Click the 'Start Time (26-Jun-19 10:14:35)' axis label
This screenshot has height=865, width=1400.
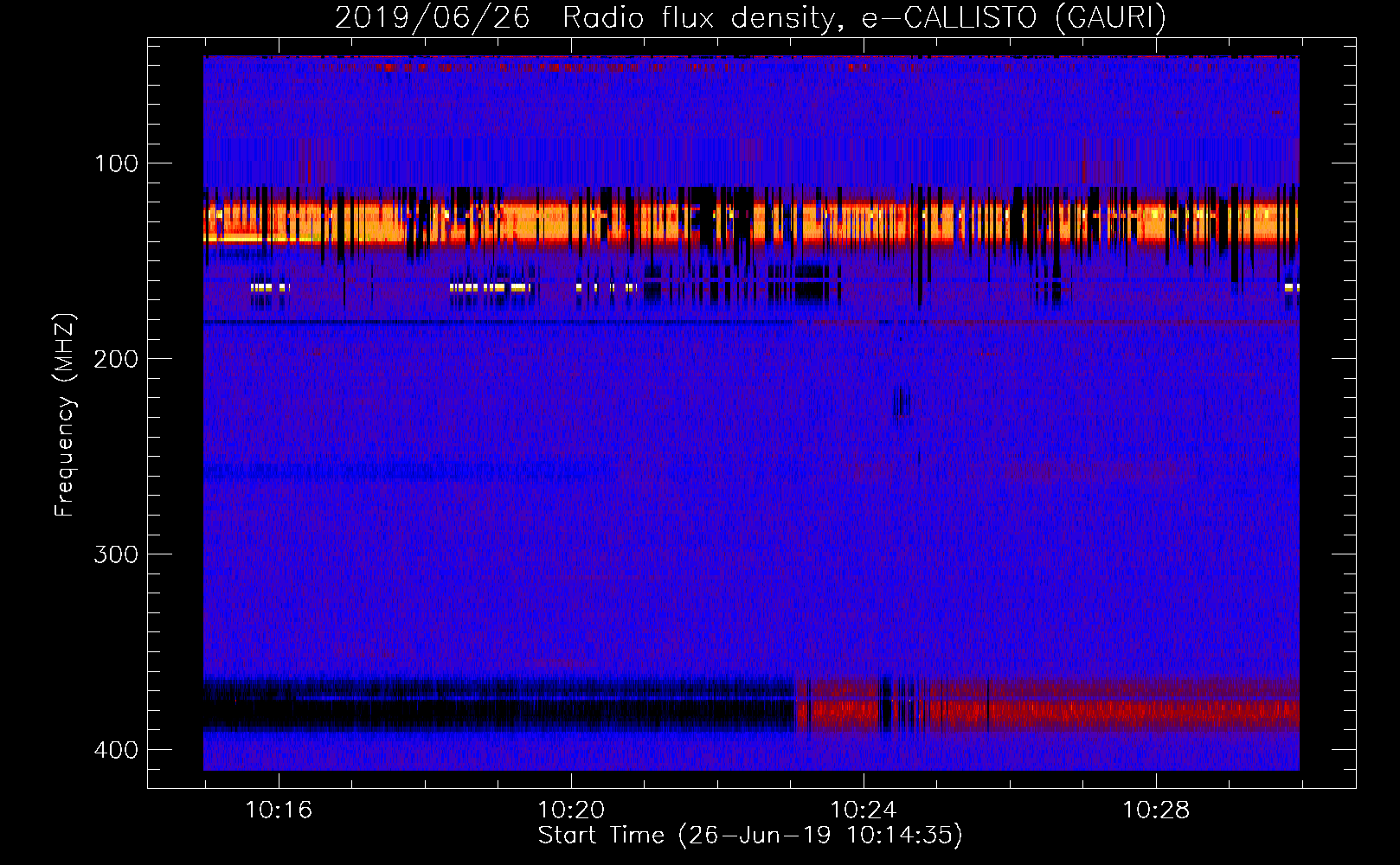[750, 836]
